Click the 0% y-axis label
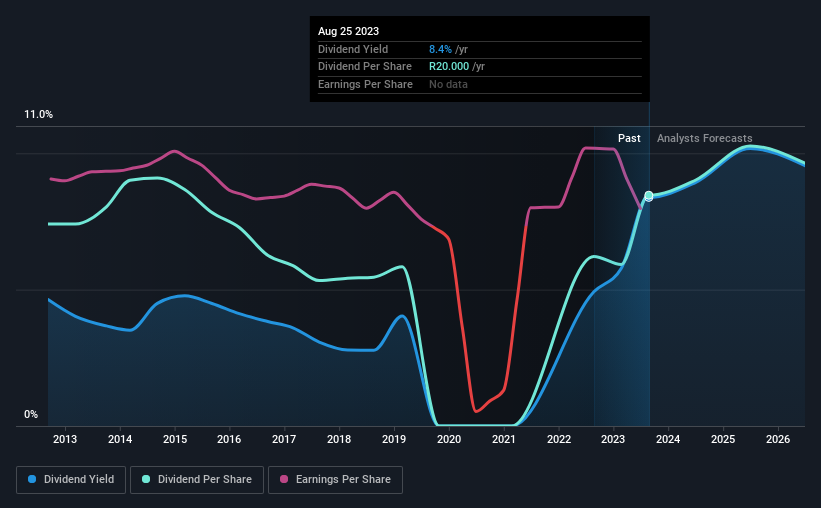The height and width of the screenshot is (508, 821). tap(31, 415)
